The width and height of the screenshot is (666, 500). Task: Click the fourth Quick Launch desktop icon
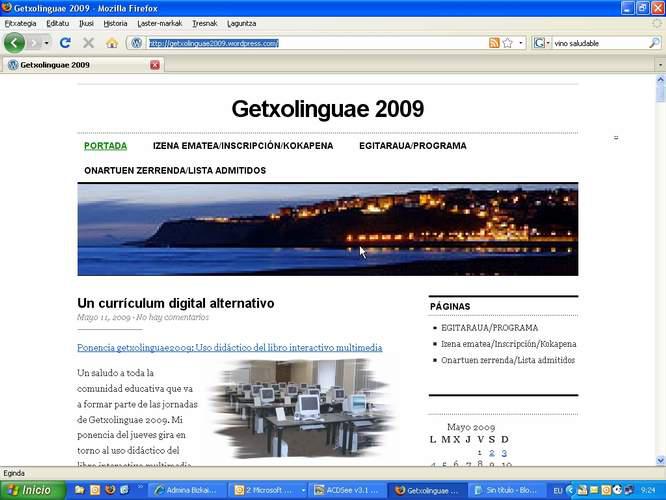click(124, 490)
